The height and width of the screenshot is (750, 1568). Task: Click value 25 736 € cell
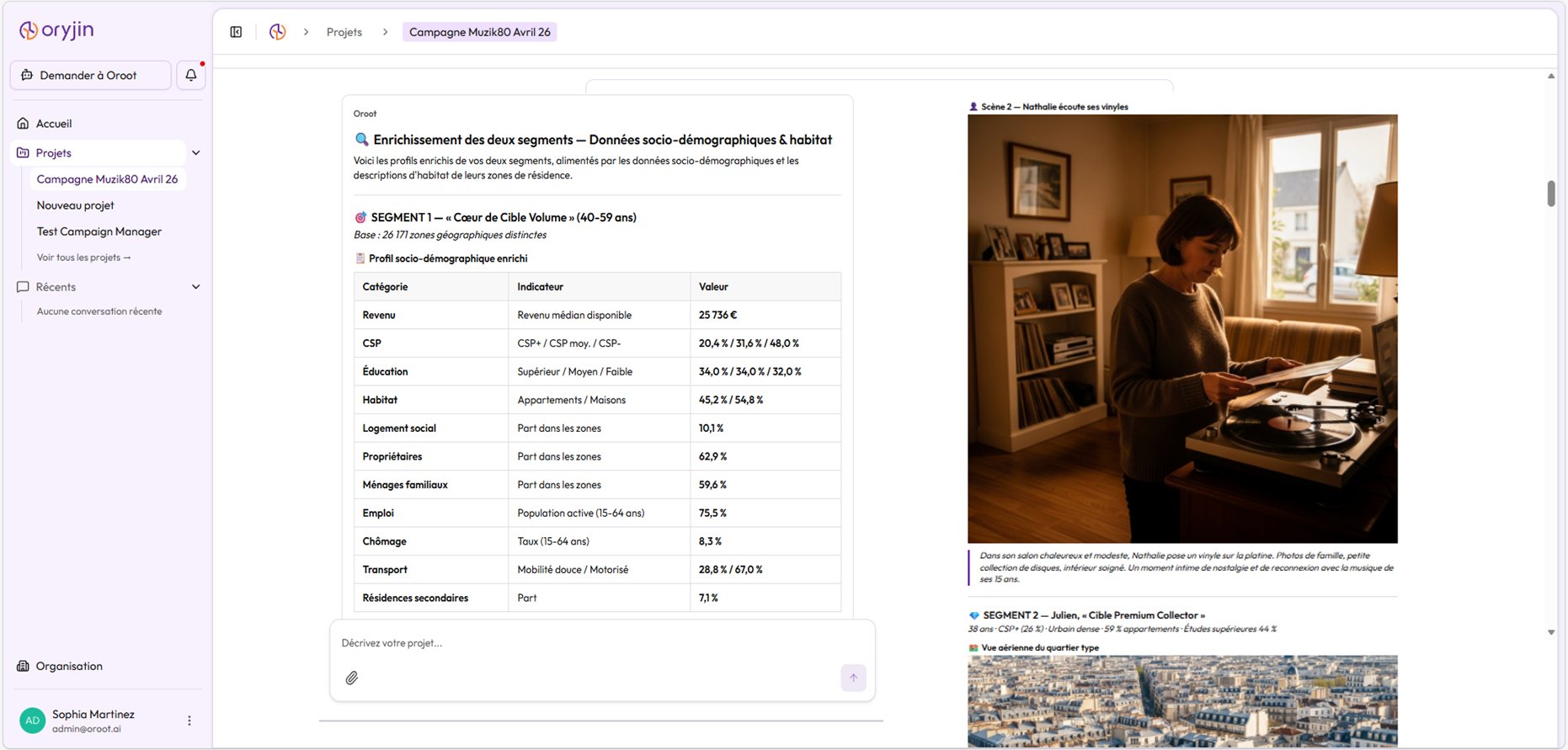point(765,315)
